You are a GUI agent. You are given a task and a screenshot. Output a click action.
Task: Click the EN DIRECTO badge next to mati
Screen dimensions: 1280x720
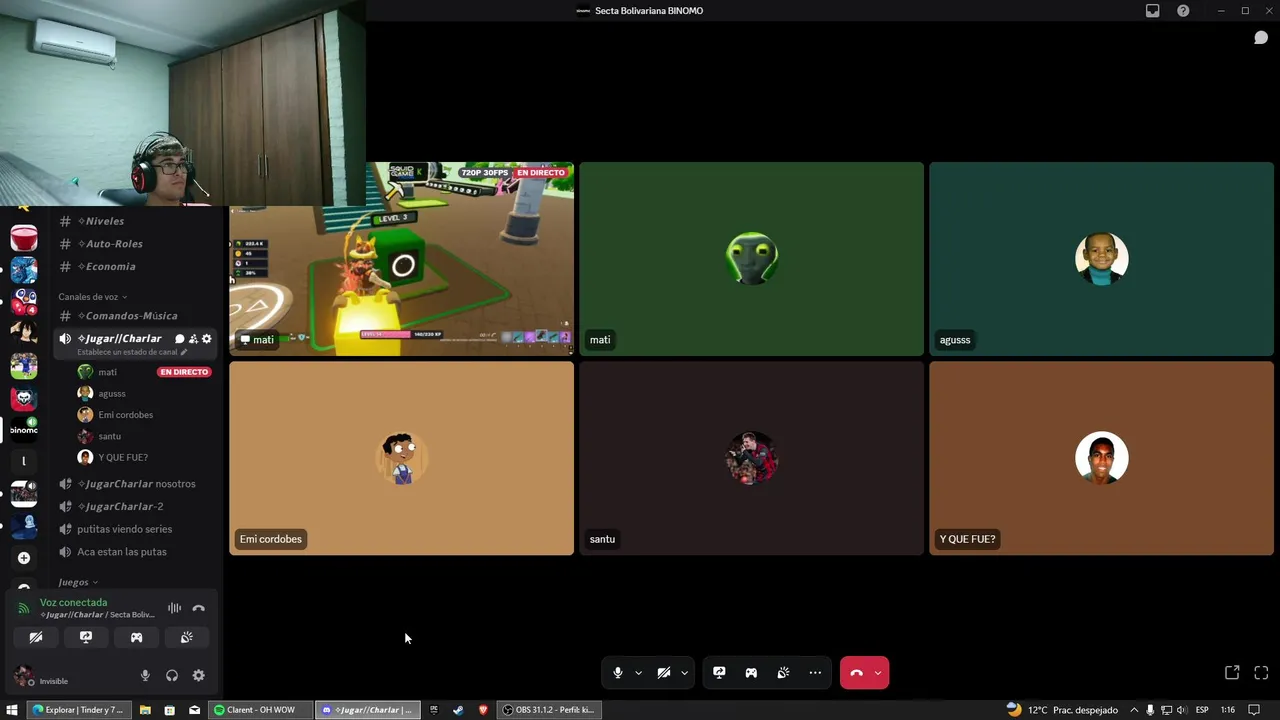click(184, 372)
